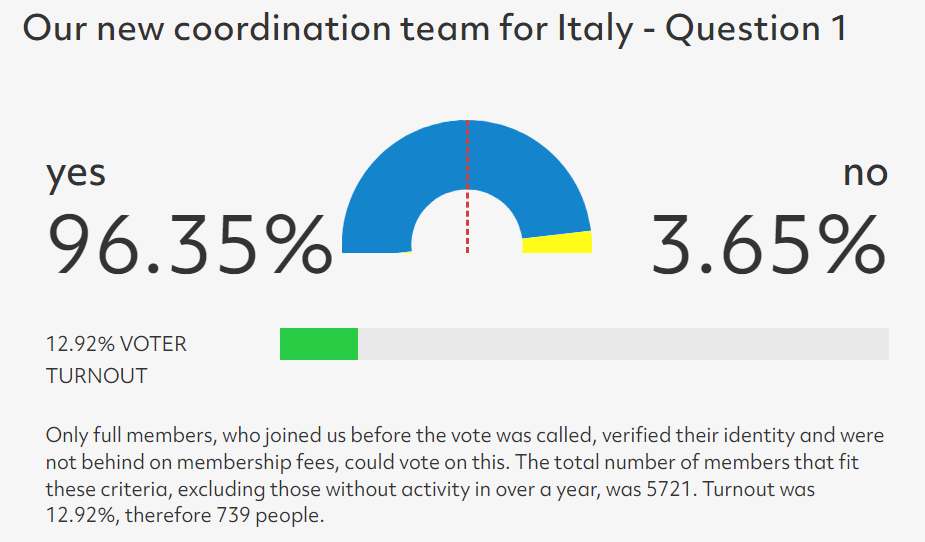Image resolution: width=925 pixels, height=542 pixels.
Task: Click the green voter turnout bar fill
Action: (x=319, y=344)
